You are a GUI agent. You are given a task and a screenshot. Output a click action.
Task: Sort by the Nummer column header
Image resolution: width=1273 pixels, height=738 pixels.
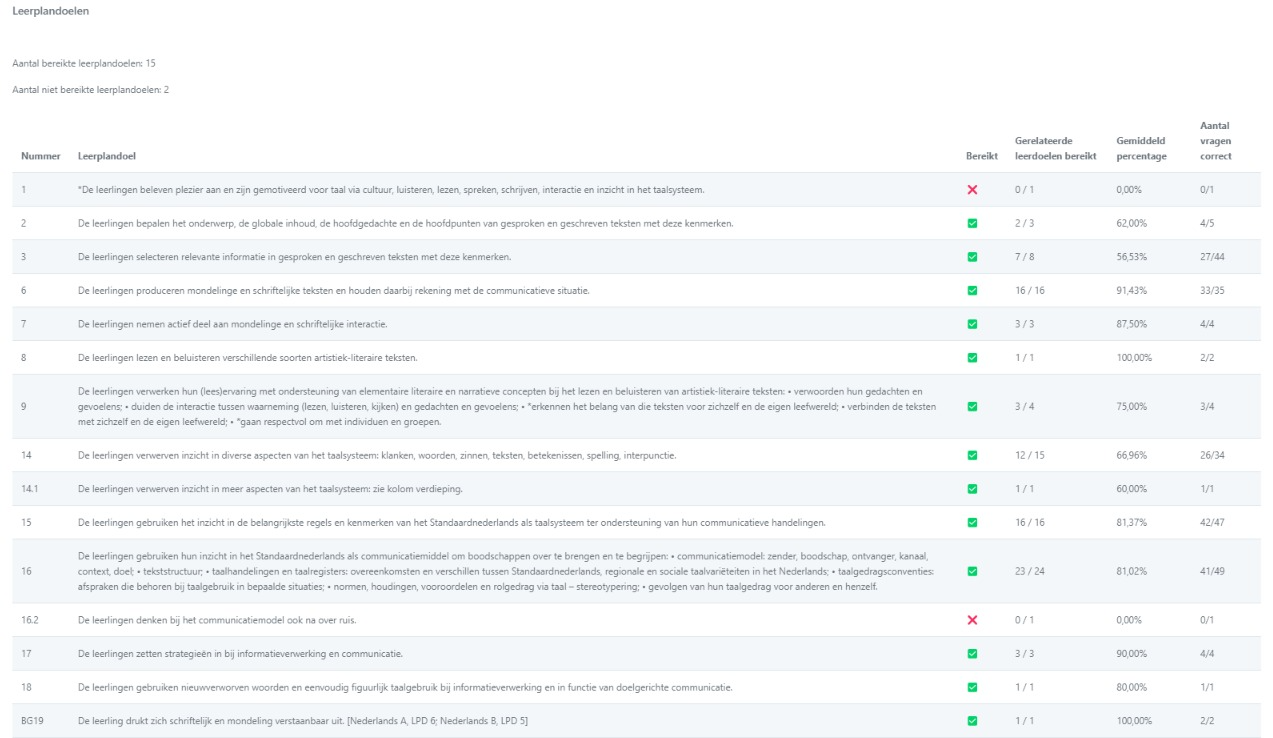tap(41, 156)
